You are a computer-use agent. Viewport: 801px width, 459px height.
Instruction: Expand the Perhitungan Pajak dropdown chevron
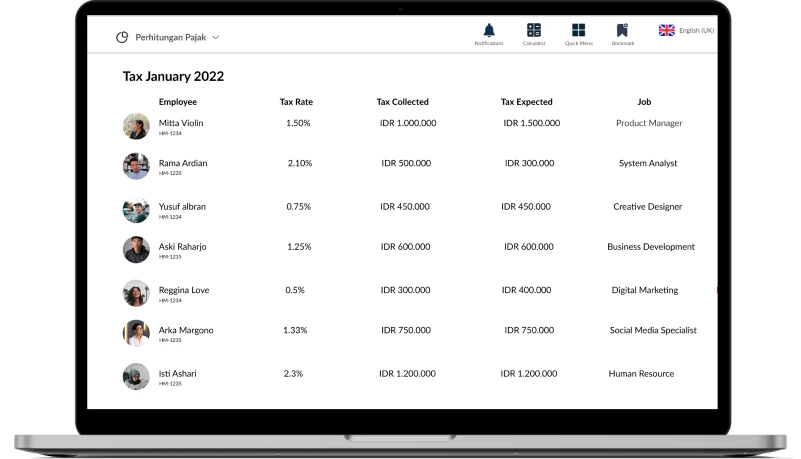(216, 37)
